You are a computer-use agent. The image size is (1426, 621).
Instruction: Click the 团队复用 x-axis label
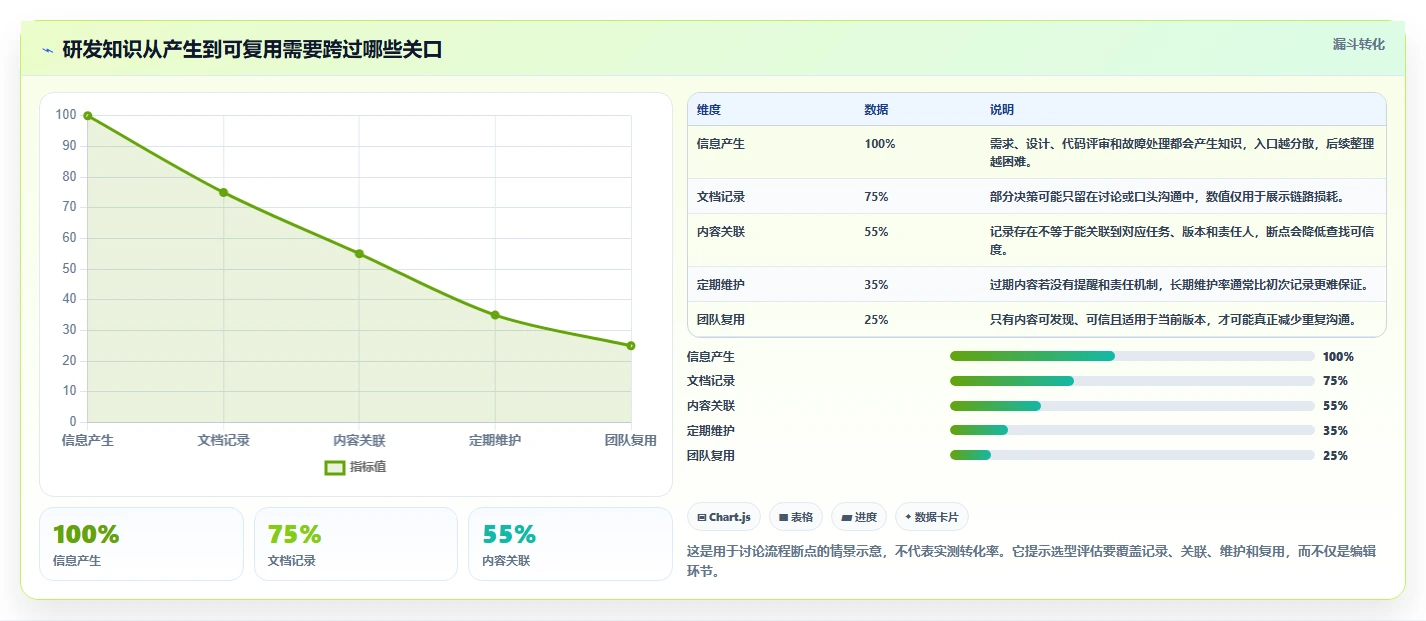[631, 440]
